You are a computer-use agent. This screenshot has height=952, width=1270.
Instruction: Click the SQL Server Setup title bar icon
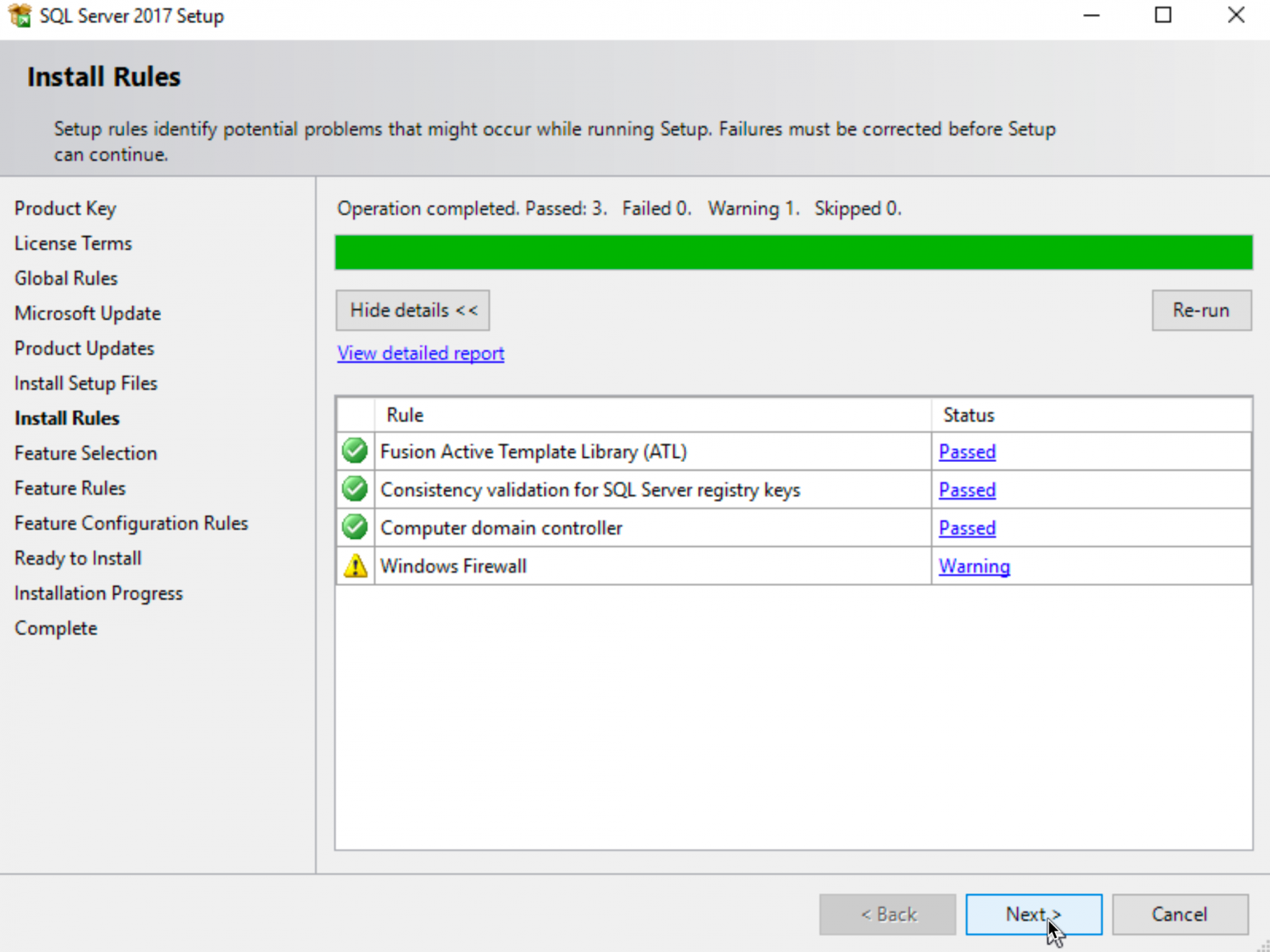pos(18,15)
